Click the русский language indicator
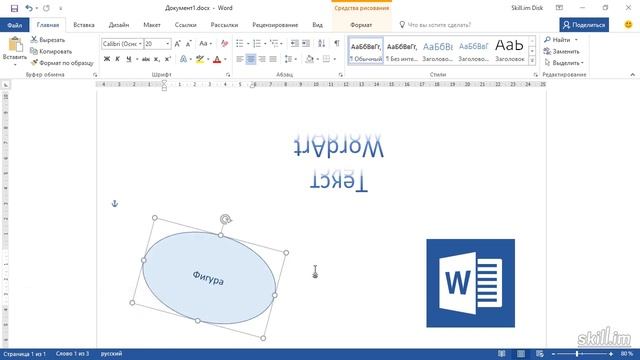The width and height of the screenshot is (640, 360). [x=111, y=353]
